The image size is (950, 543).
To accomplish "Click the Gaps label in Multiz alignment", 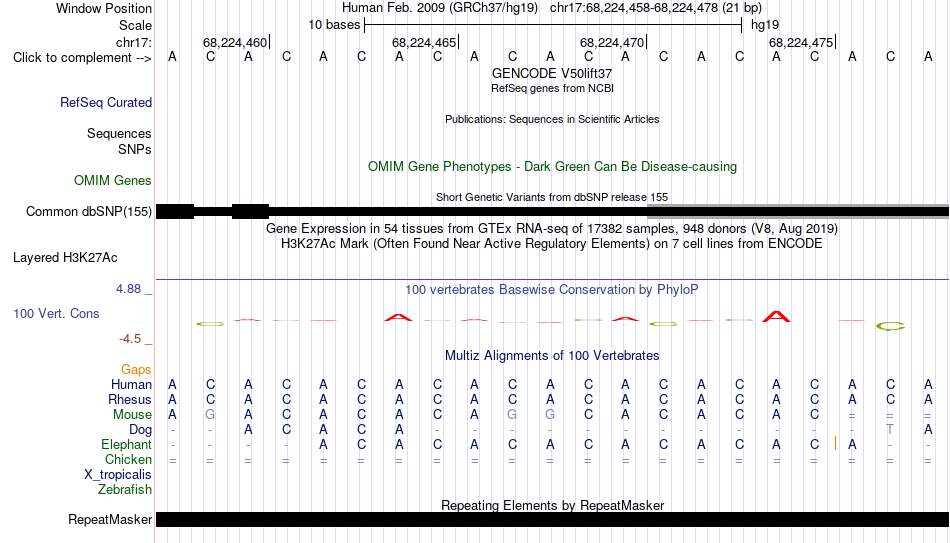I will [x=136, y=370].
